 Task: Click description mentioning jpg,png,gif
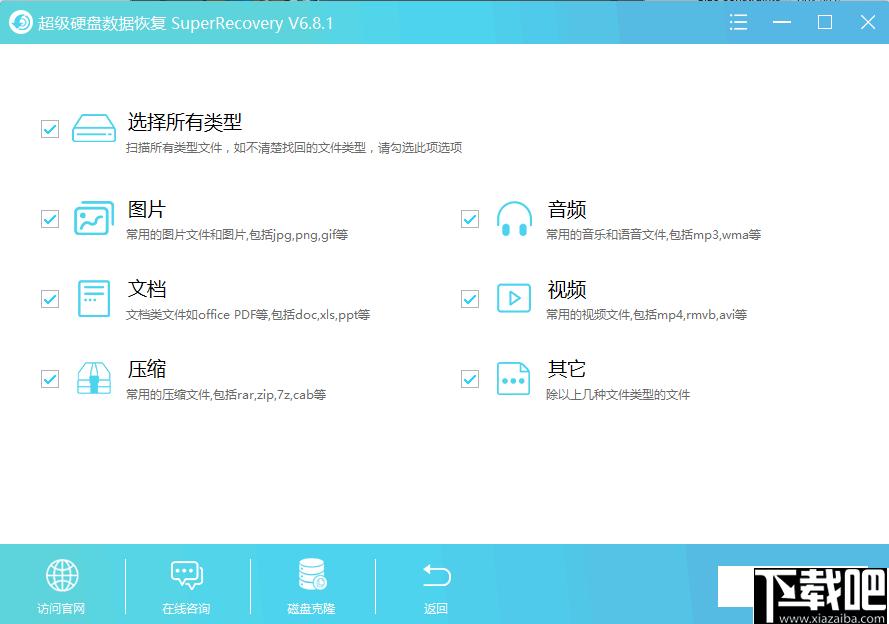tap(237, 235)
